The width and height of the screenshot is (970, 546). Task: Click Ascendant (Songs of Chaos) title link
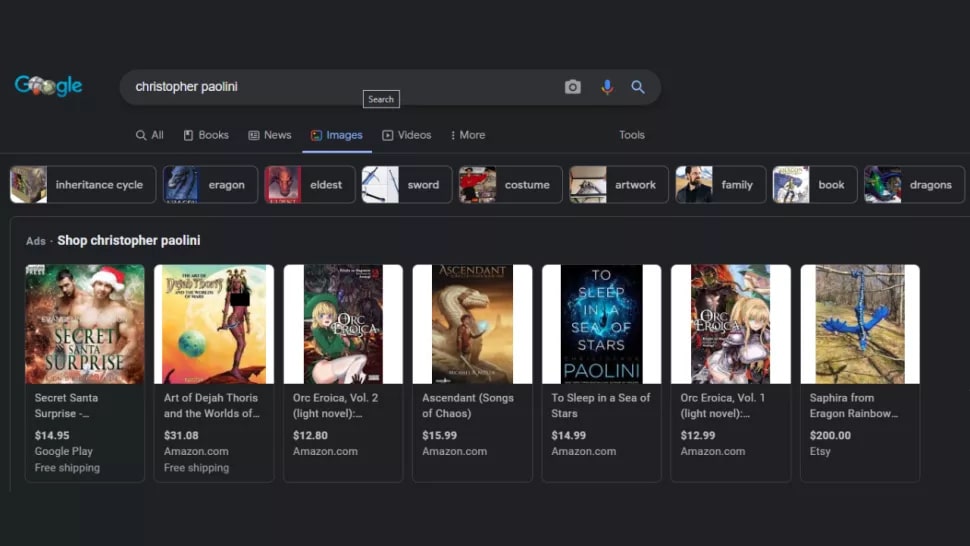pos(468,406)
